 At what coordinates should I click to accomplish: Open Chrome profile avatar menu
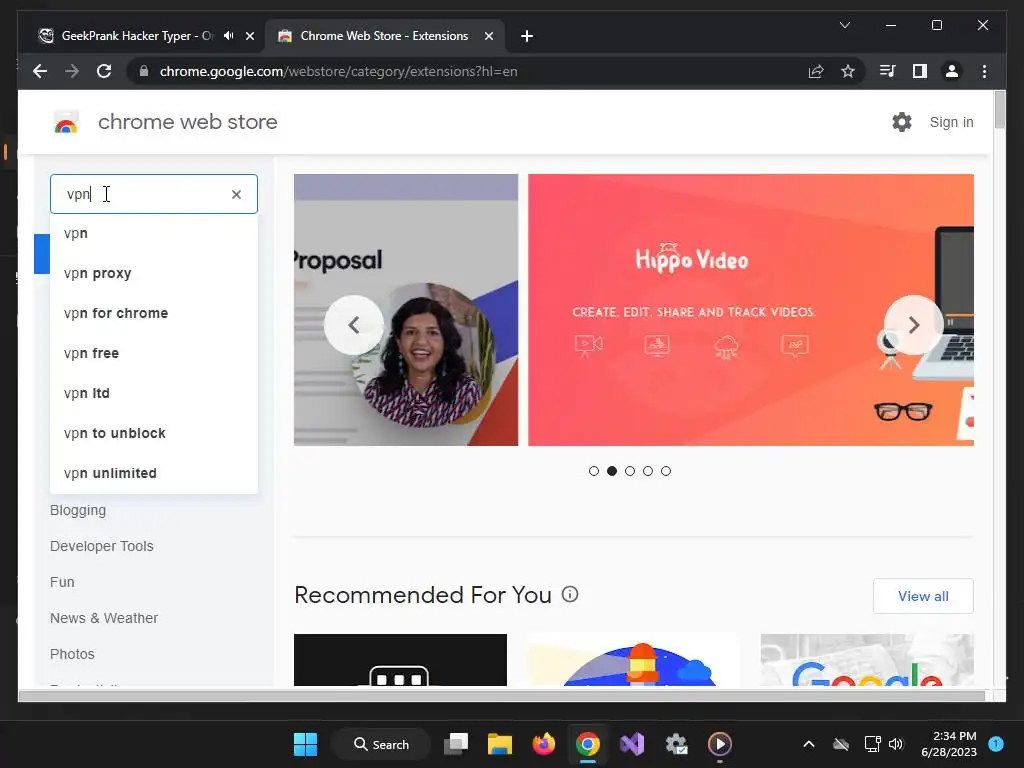pos(952,71)
